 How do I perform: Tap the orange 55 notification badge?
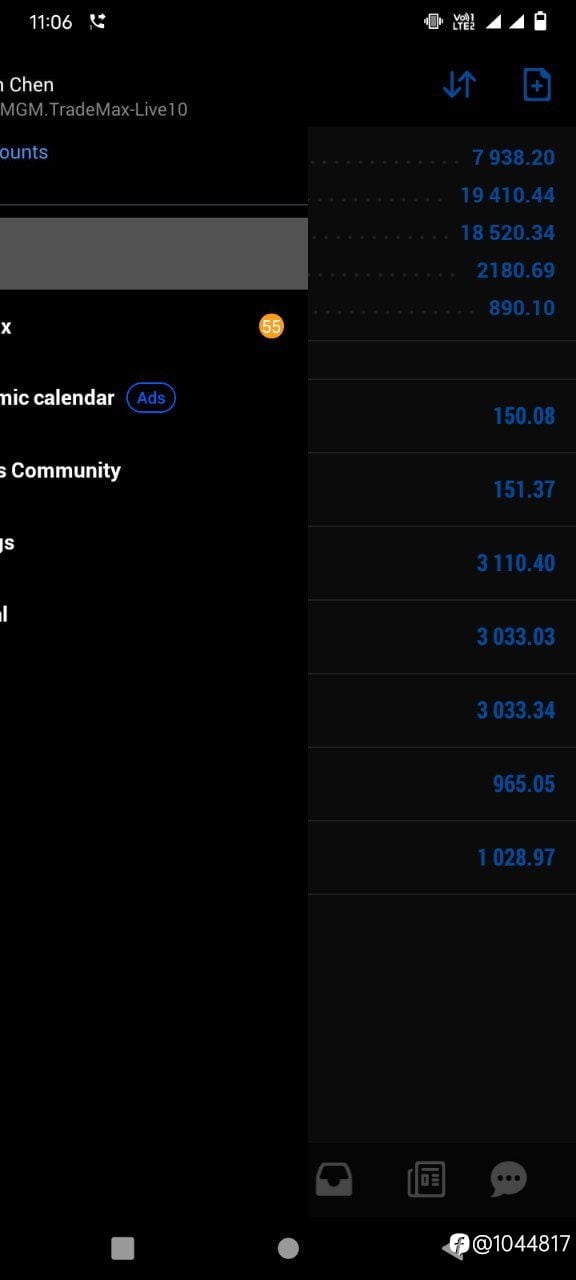pos(271,326)
